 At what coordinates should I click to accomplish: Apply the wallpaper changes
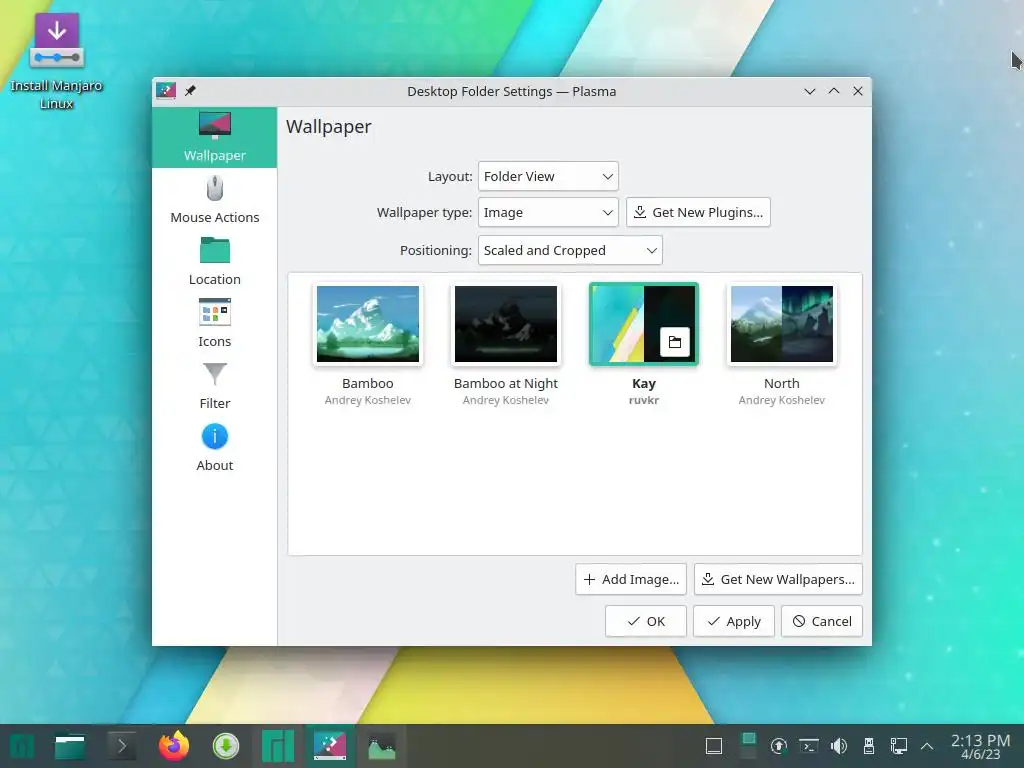click(x=734, y=621)
